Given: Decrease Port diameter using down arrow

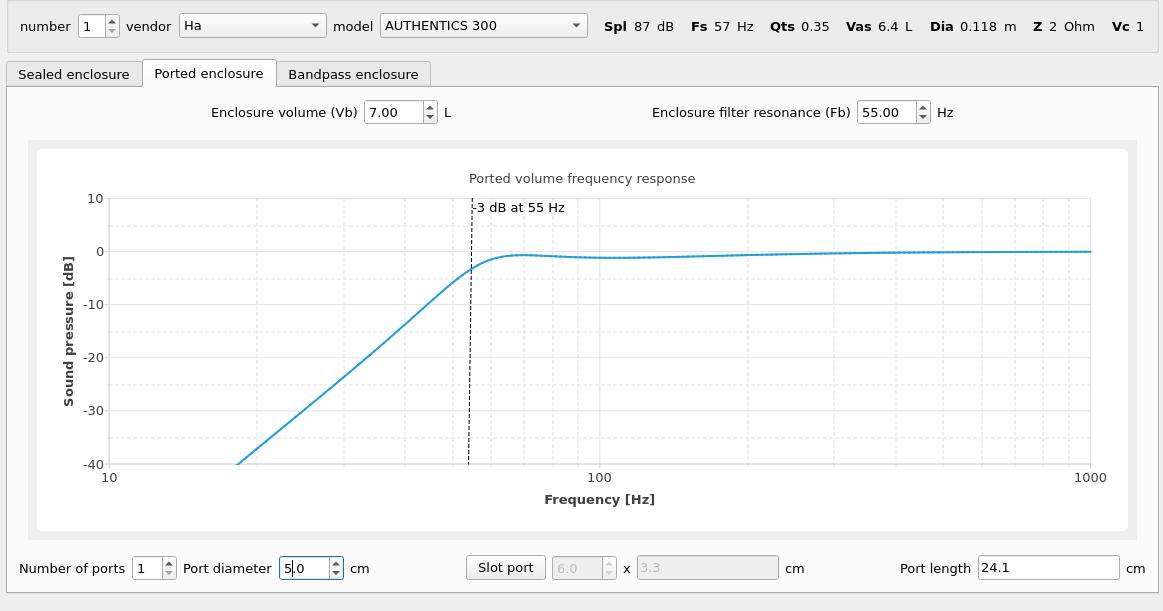Looking at the screenshot, I should click(x=335, y=574).
